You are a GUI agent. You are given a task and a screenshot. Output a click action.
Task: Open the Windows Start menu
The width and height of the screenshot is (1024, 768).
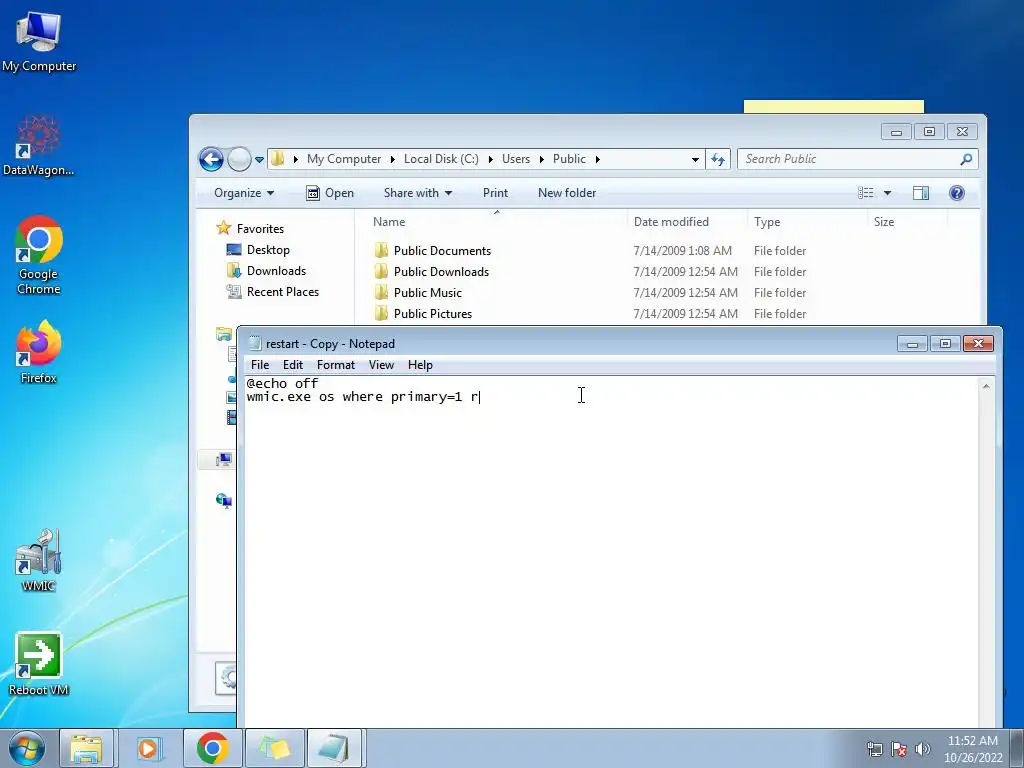point(27,748)
